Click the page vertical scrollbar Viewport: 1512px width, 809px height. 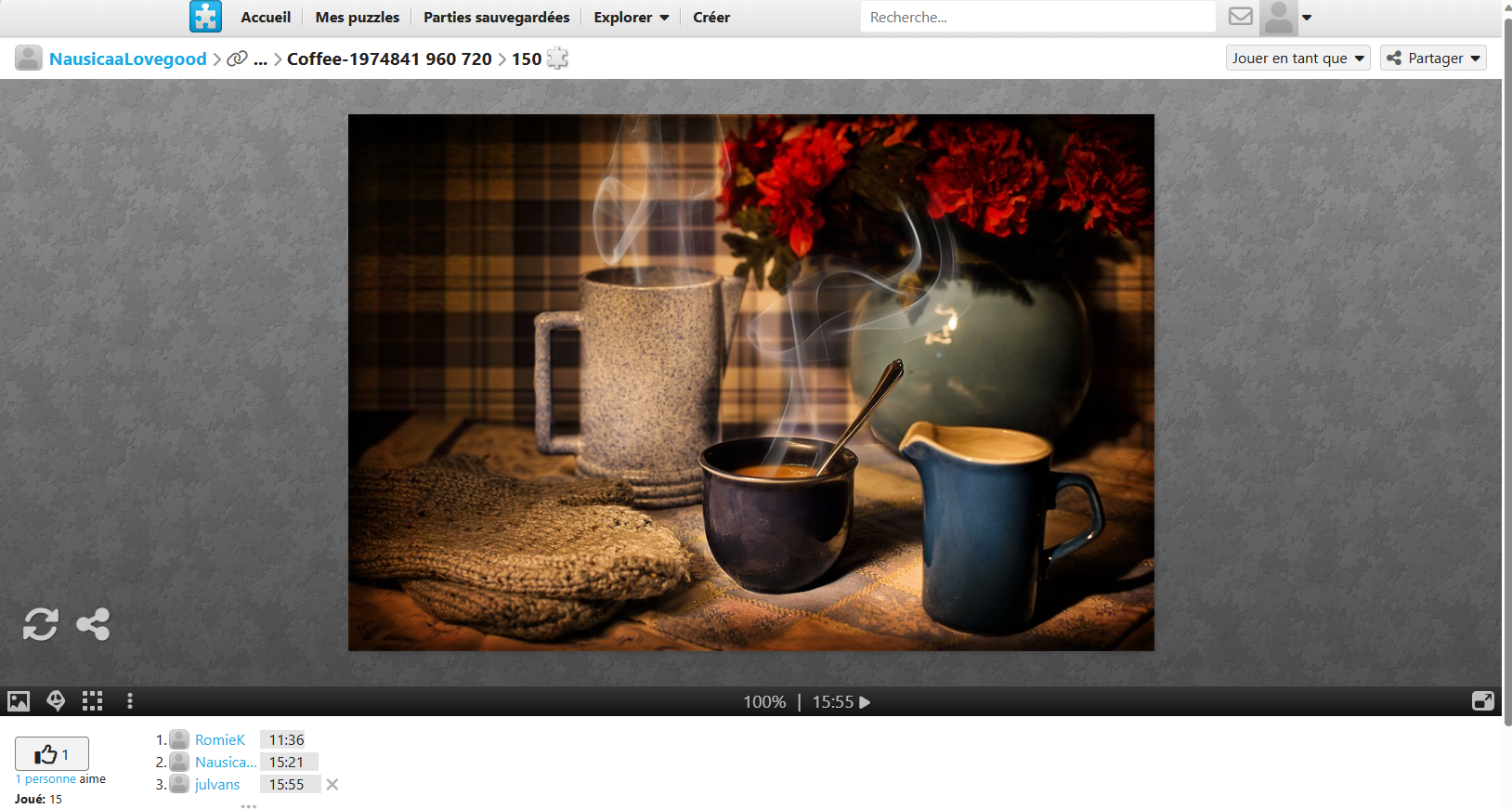[1506, 372]
